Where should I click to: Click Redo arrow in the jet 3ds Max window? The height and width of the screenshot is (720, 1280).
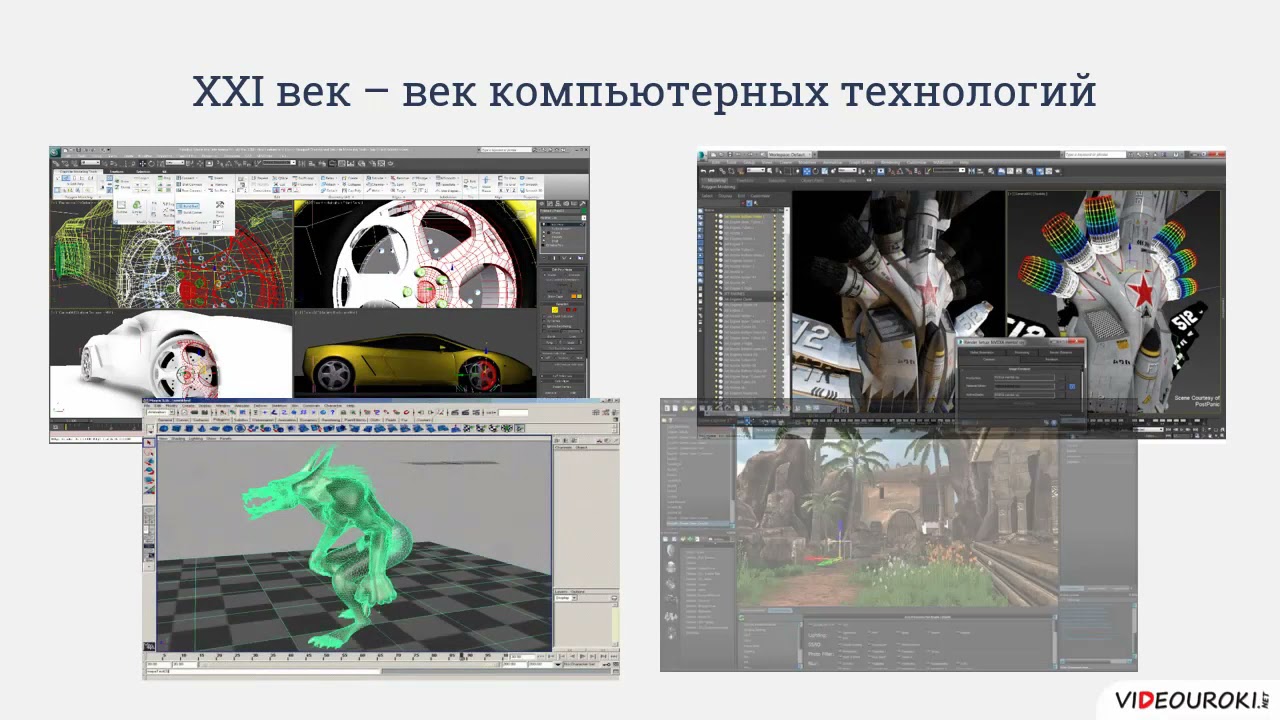point(712,171)
